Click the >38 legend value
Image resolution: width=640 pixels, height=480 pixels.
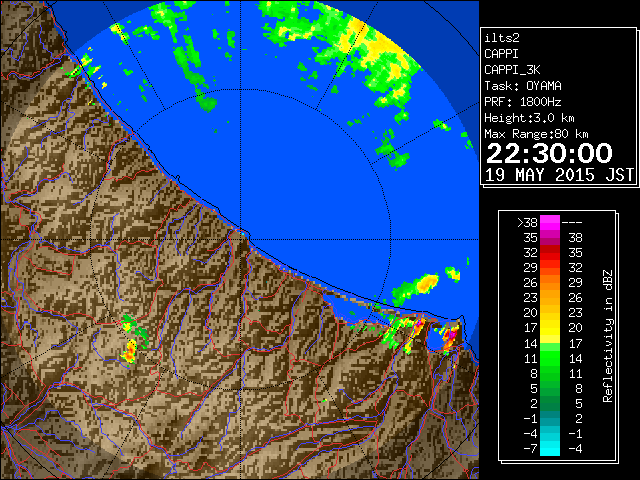coord(527,223)
